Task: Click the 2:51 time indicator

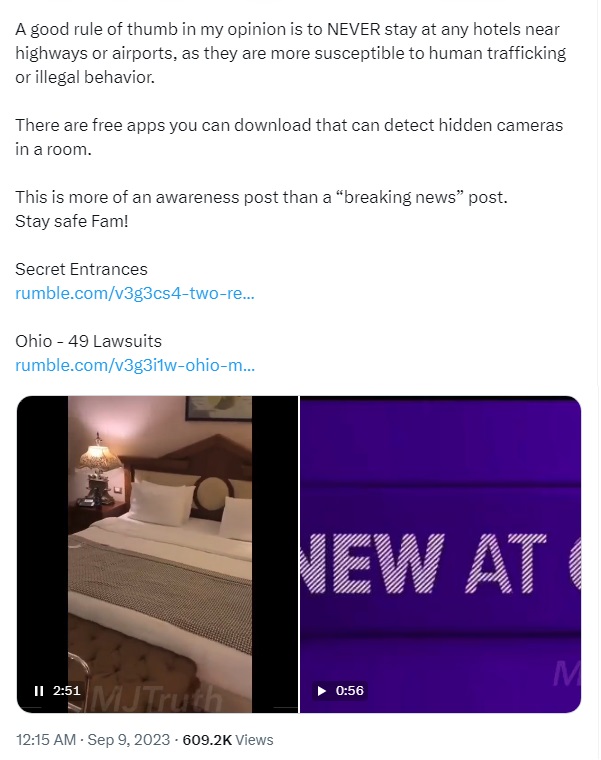Action: (x=67, y=691)
